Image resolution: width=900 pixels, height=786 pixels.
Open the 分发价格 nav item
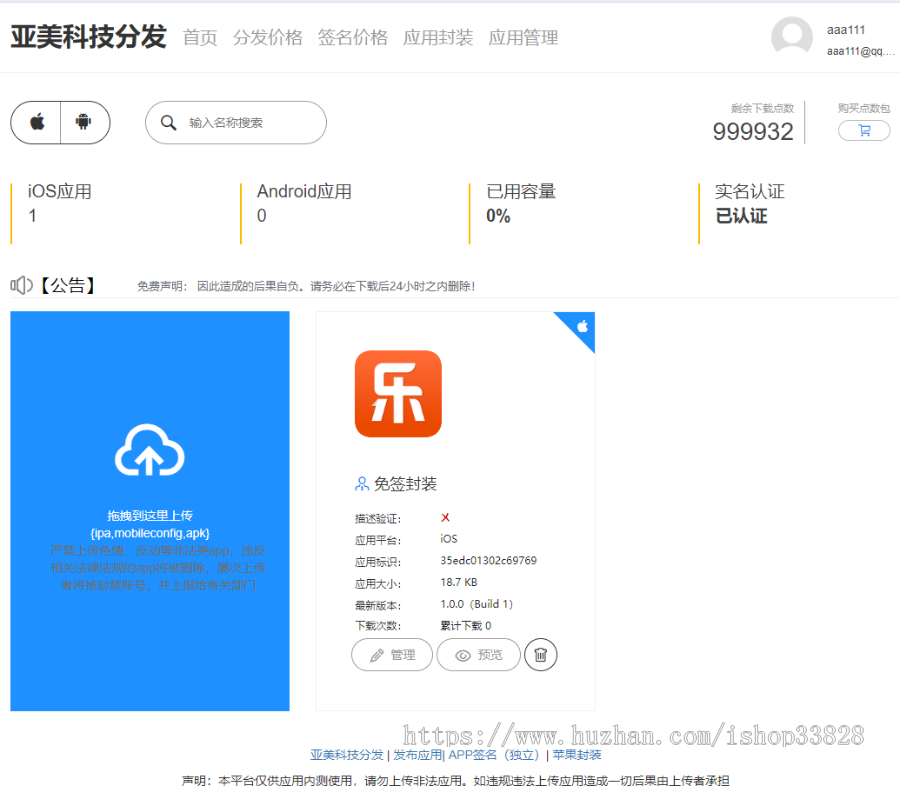[267, 38]
